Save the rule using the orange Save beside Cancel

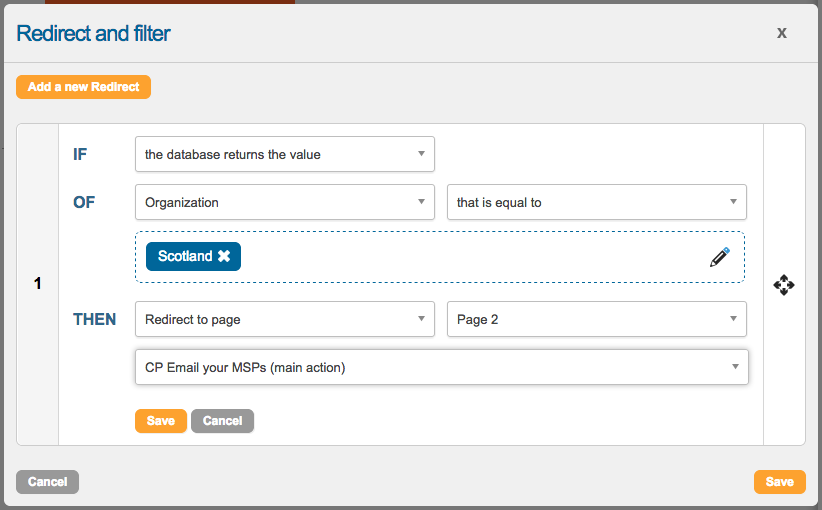(160, 421)
